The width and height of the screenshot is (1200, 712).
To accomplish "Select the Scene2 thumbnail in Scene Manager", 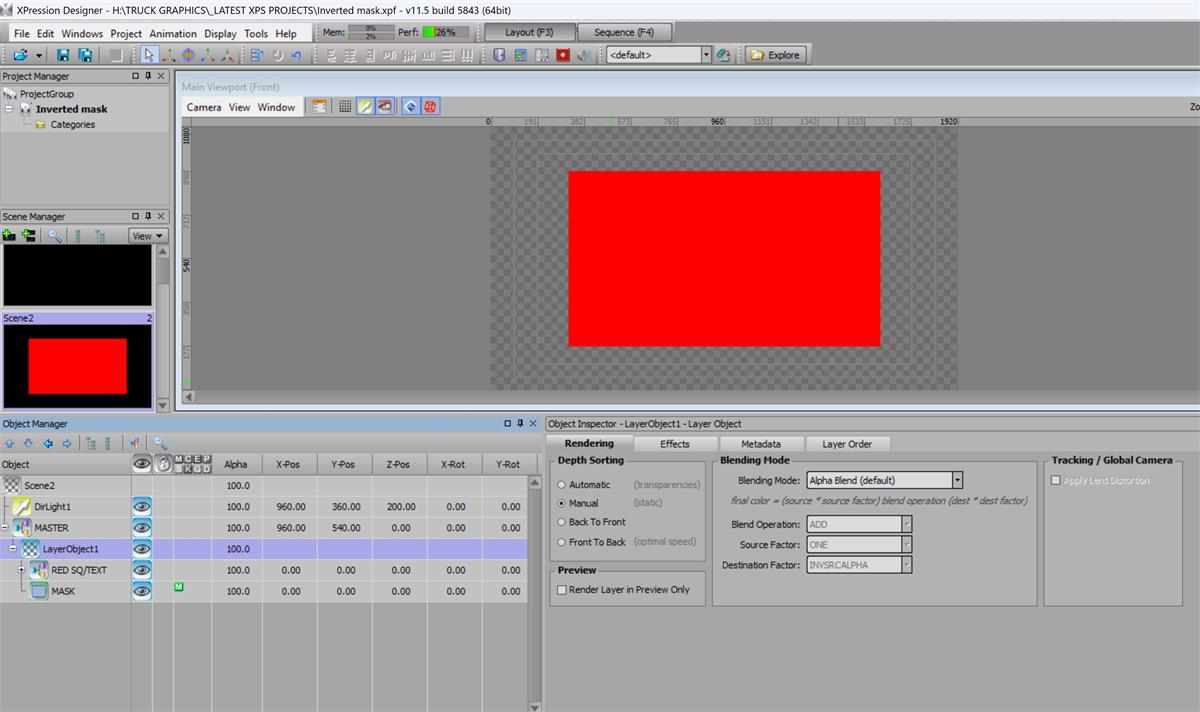I will tap(78, 365).
